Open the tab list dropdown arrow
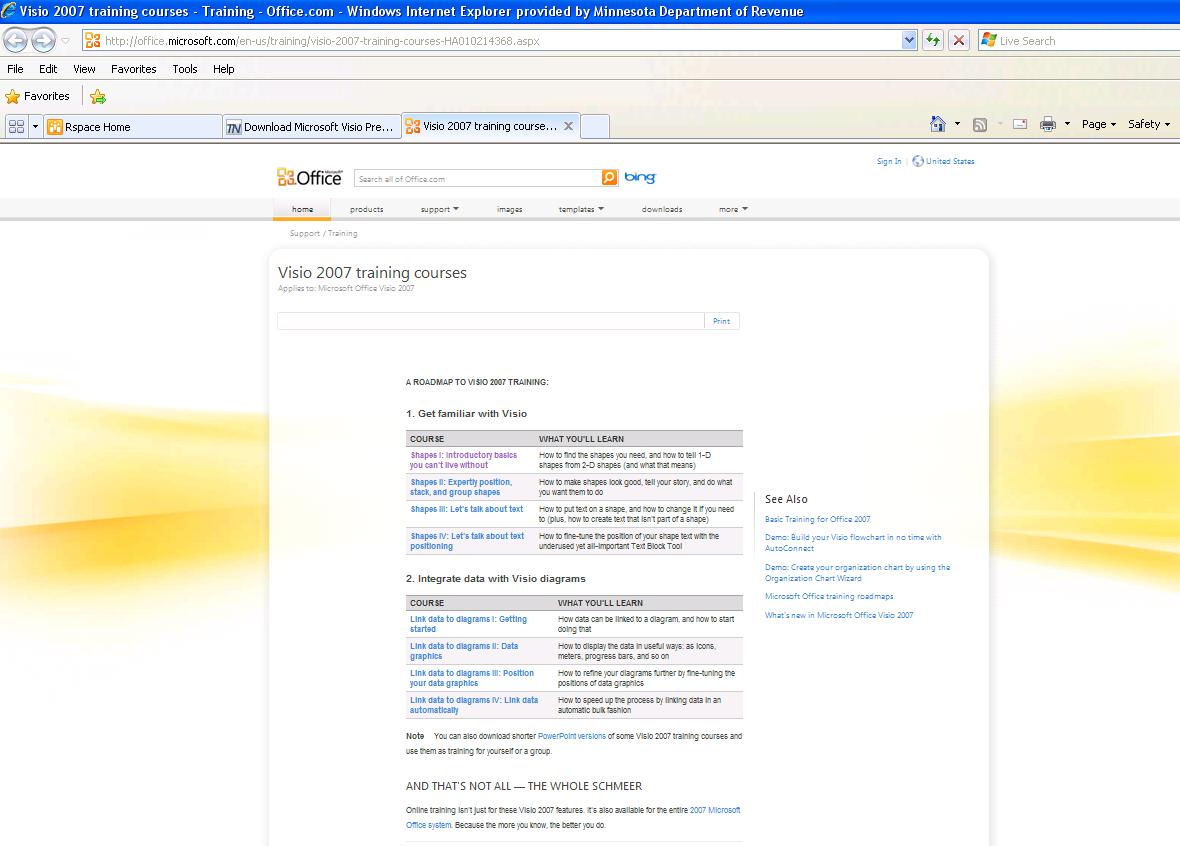Viewport: 1180px width, 846px height. point(35,126)
